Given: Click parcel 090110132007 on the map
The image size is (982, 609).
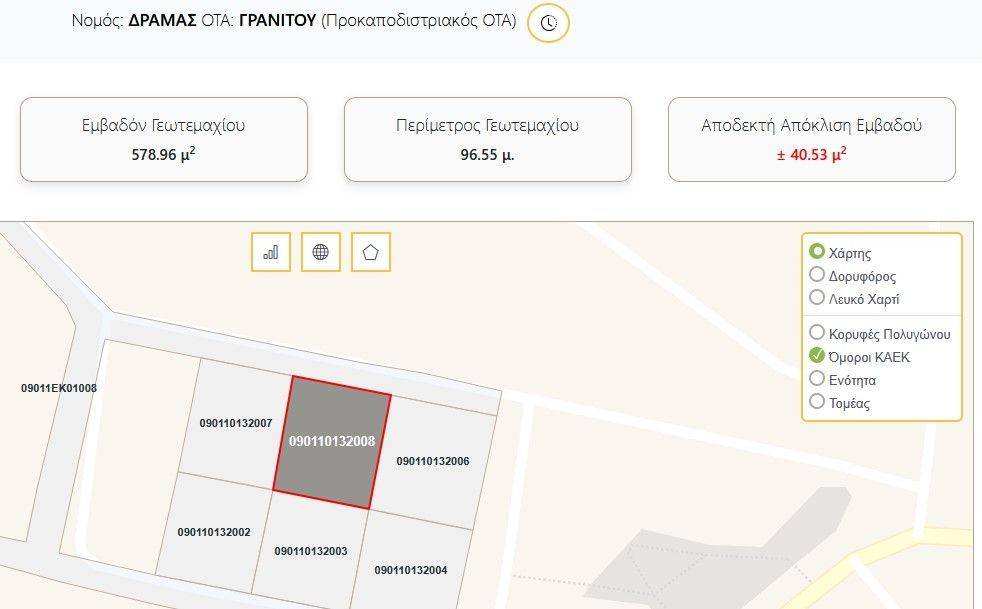Looking at the screenshot, I should pyautogui.click(x=235, y=424).
